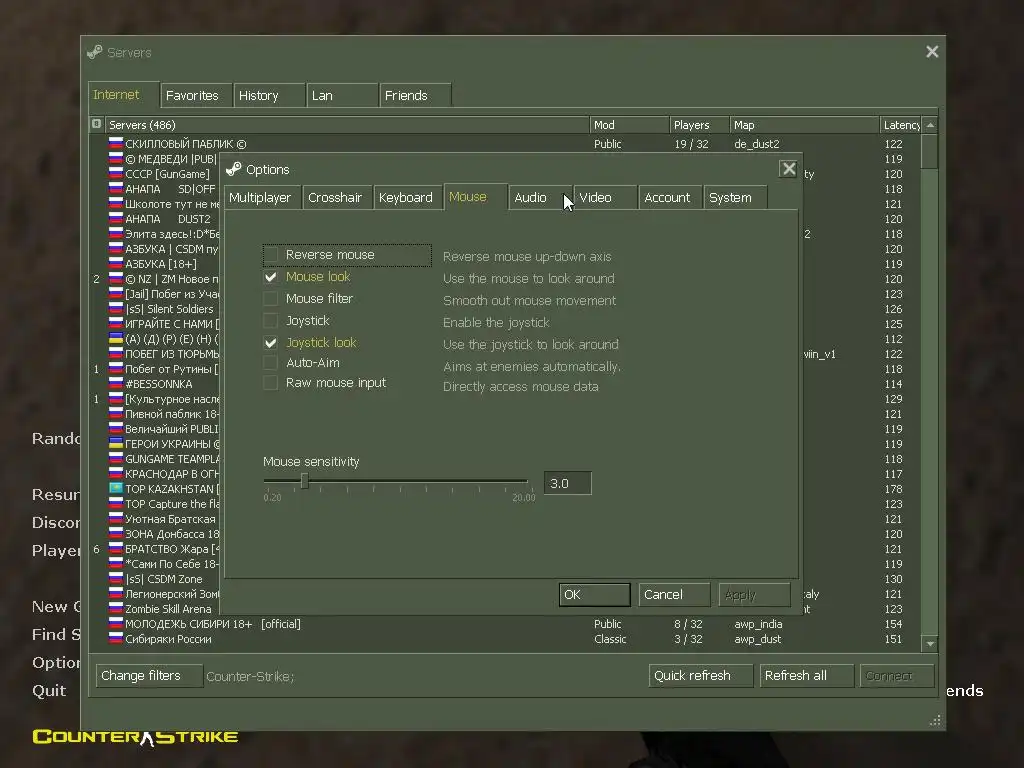
Task: Sort servers by Map column header
Action: 805,125
